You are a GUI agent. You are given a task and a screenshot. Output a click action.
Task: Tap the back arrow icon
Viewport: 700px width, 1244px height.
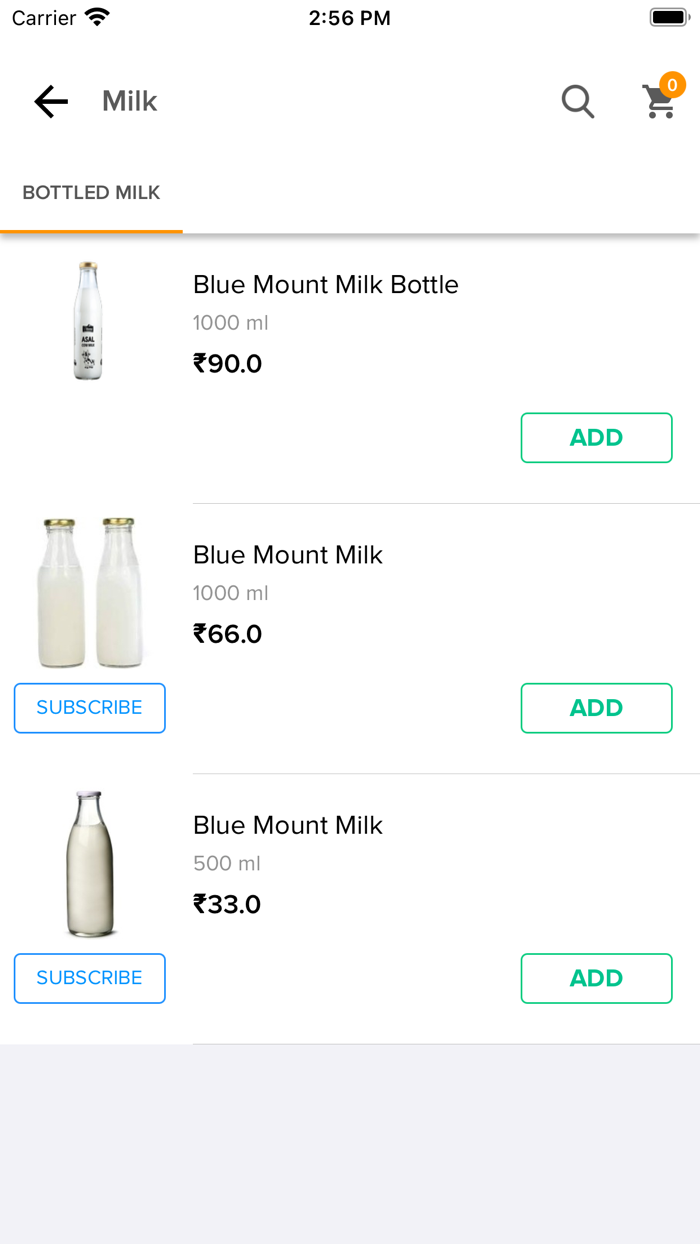pyautogui.click(x=51, y=101)
